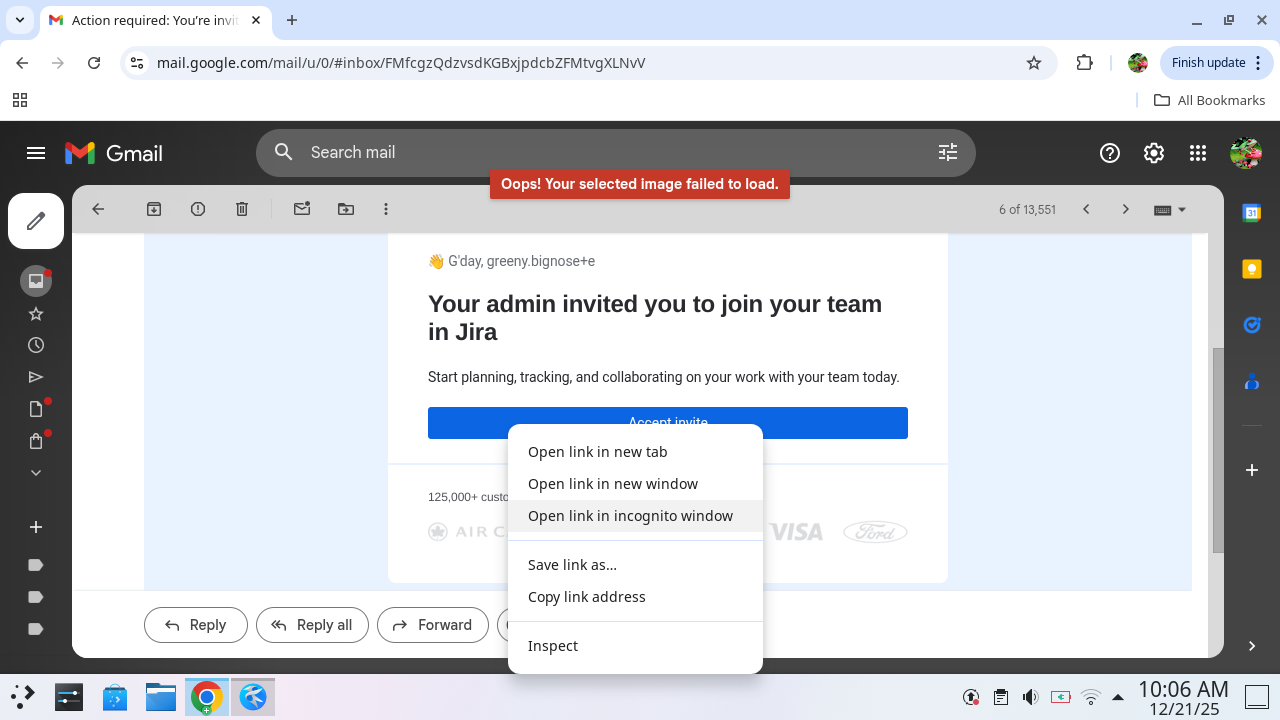Open Purchases shopping bag icon
Image resolution: width=1280 pixels, height=720 pixels.
pos(36,441)
